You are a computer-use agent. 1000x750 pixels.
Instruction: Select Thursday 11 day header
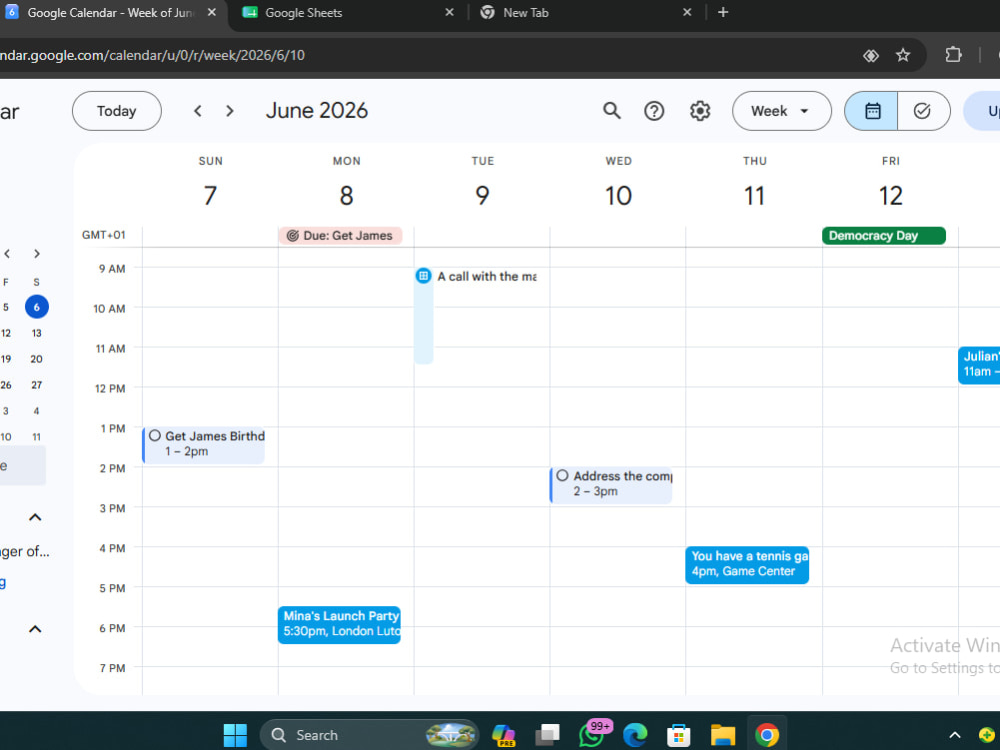click(x=754, y=195)
